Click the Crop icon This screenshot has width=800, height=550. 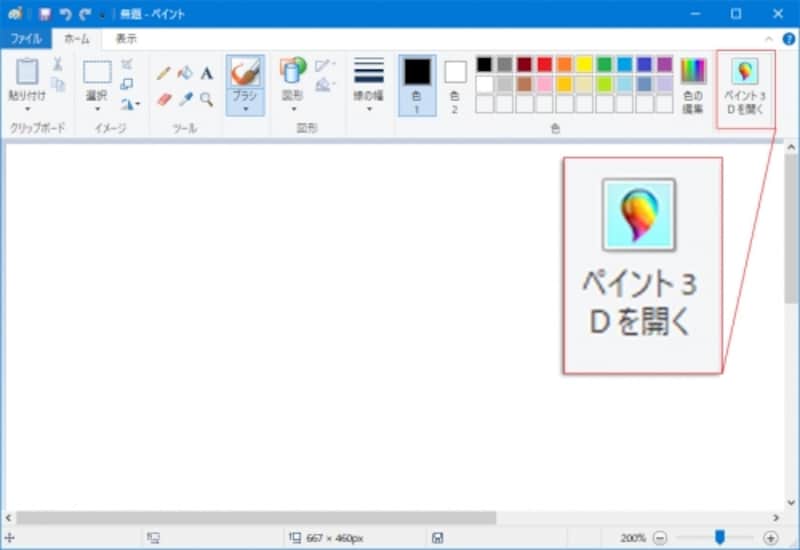(x=127, y=64)
